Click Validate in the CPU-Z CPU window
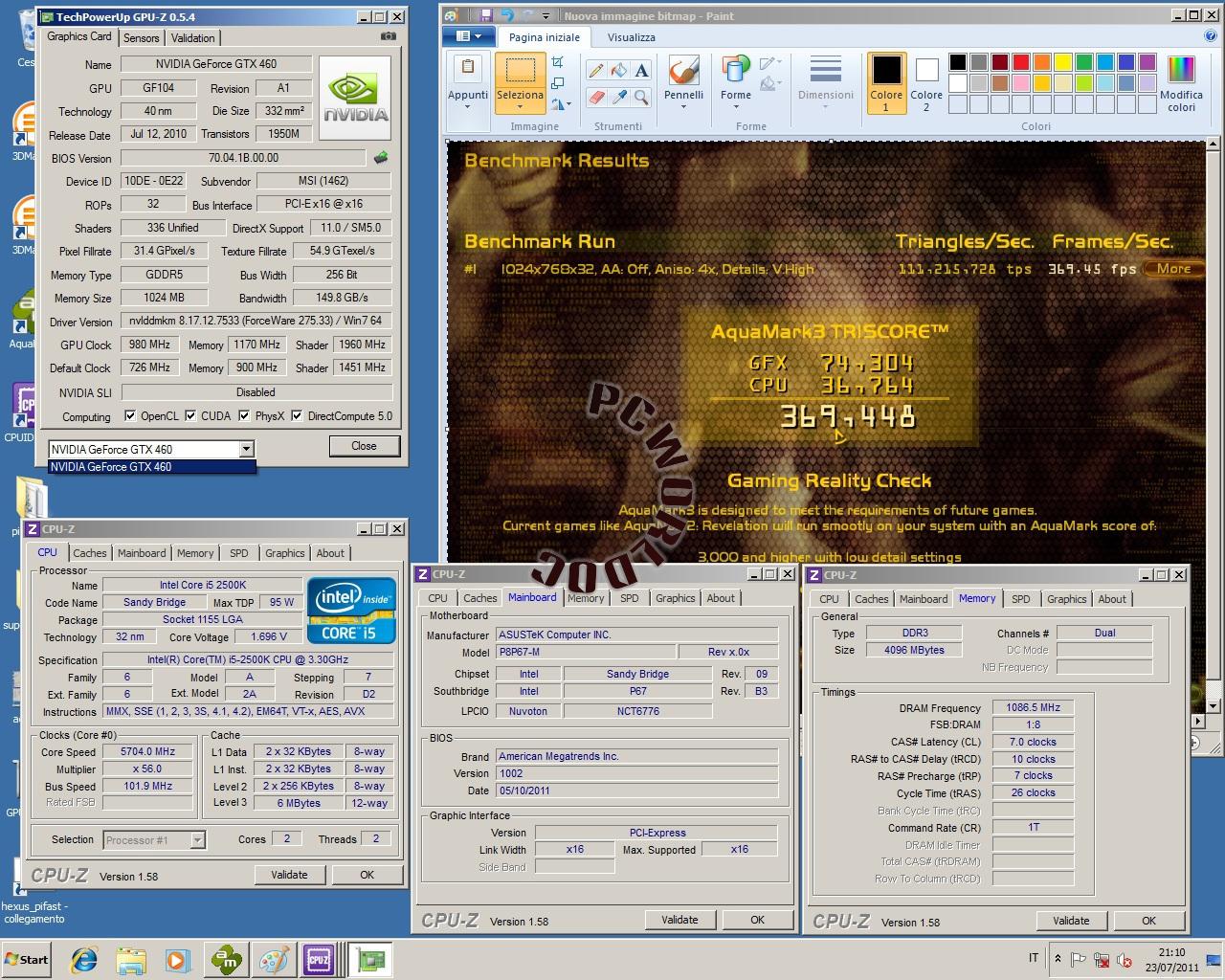The image size is (1225, 980). pos(289,875)
